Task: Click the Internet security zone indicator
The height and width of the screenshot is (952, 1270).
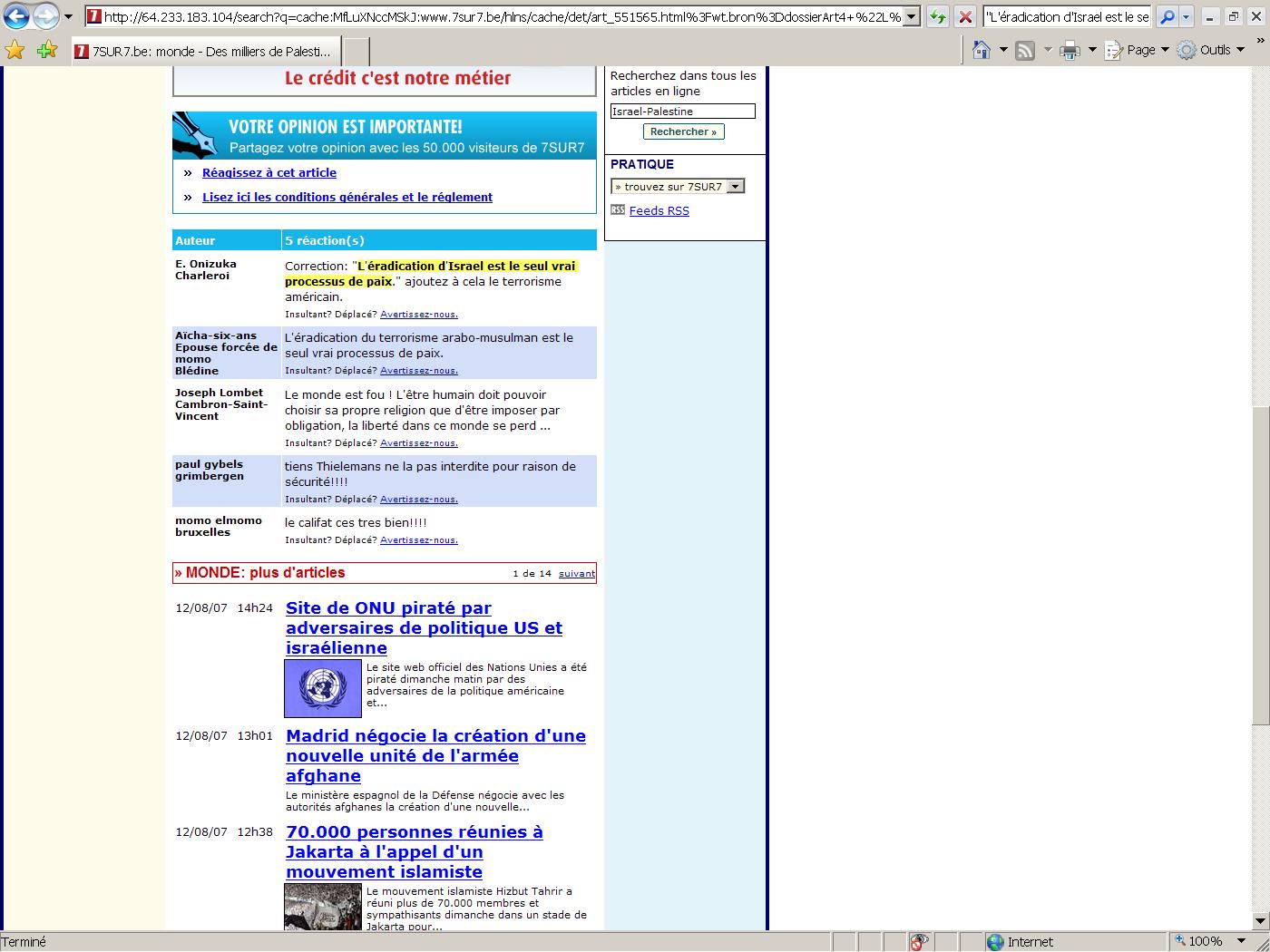Action: (x=1075, y=942)
